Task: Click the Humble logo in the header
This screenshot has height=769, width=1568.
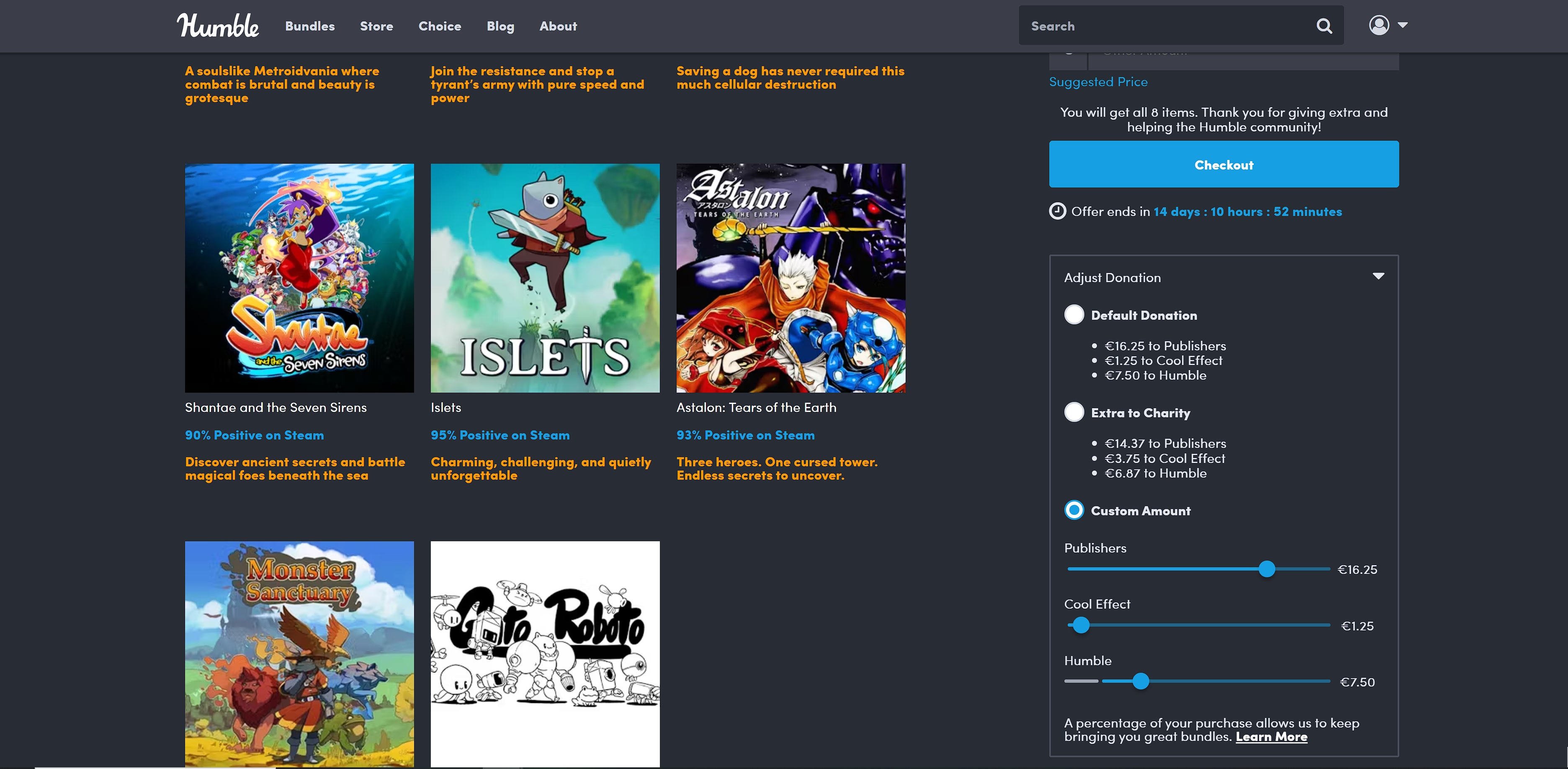Action: coord(217,26)
